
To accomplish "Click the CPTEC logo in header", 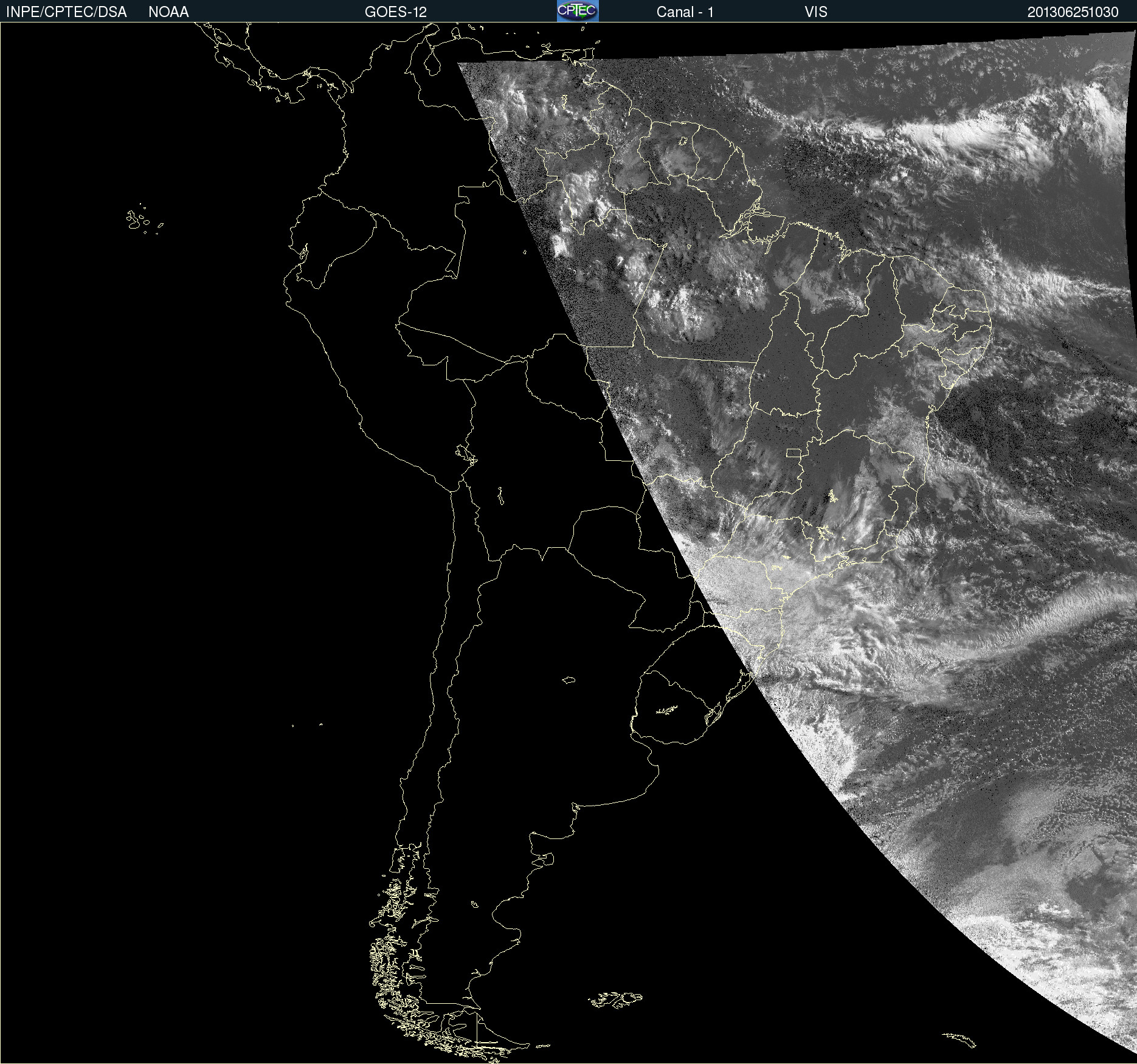I will coord(578,11).
